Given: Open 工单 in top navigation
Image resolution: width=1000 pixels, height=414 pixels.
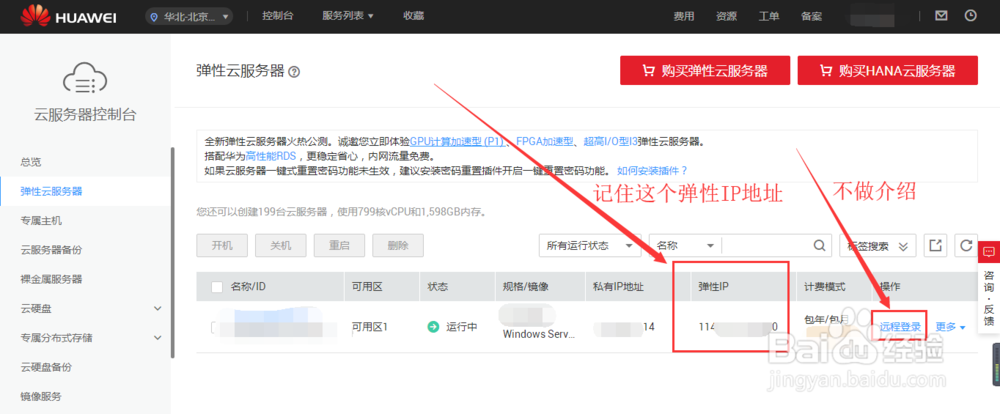Looking at the screenshot, I should point(769,17).
